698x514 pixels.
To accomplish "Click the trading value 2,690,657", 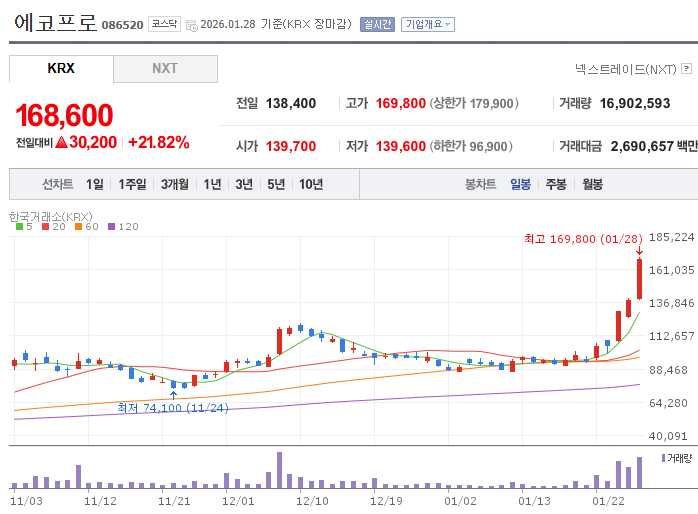I will click(642, 146).
